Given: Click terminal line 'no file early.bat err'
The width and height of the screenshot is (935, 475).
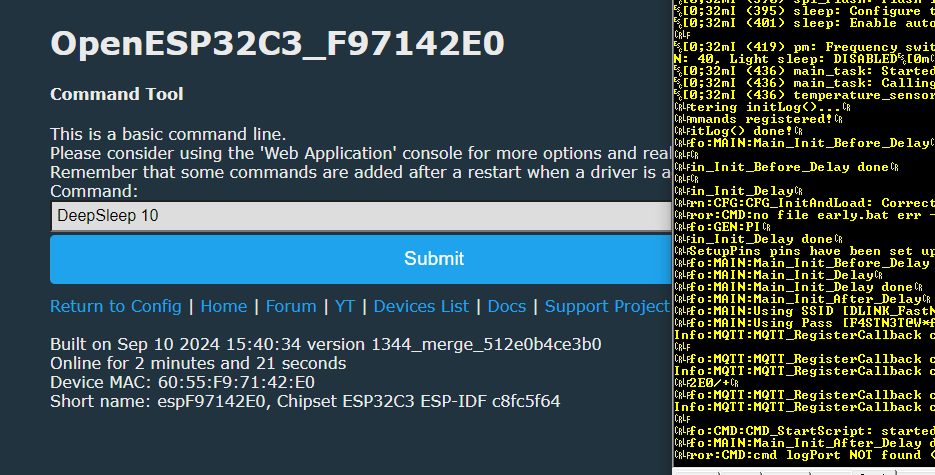Looking at the screenshot, I should pos(804,215).
